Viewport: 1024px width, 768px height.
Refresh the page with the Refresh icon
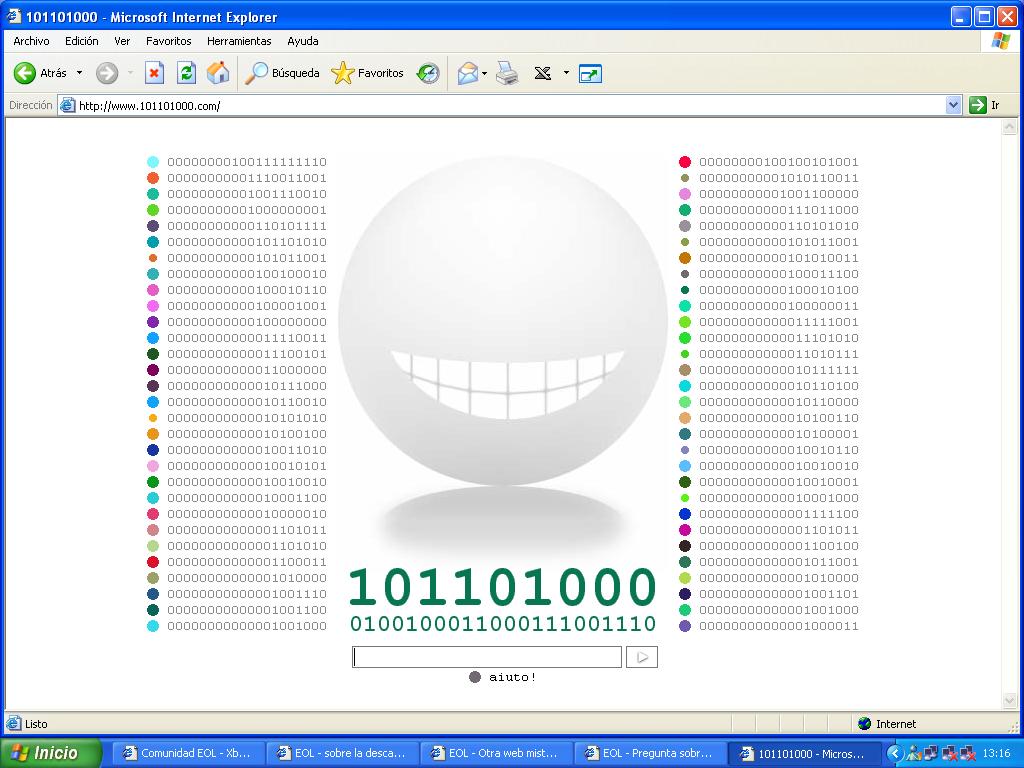[186, 73]
